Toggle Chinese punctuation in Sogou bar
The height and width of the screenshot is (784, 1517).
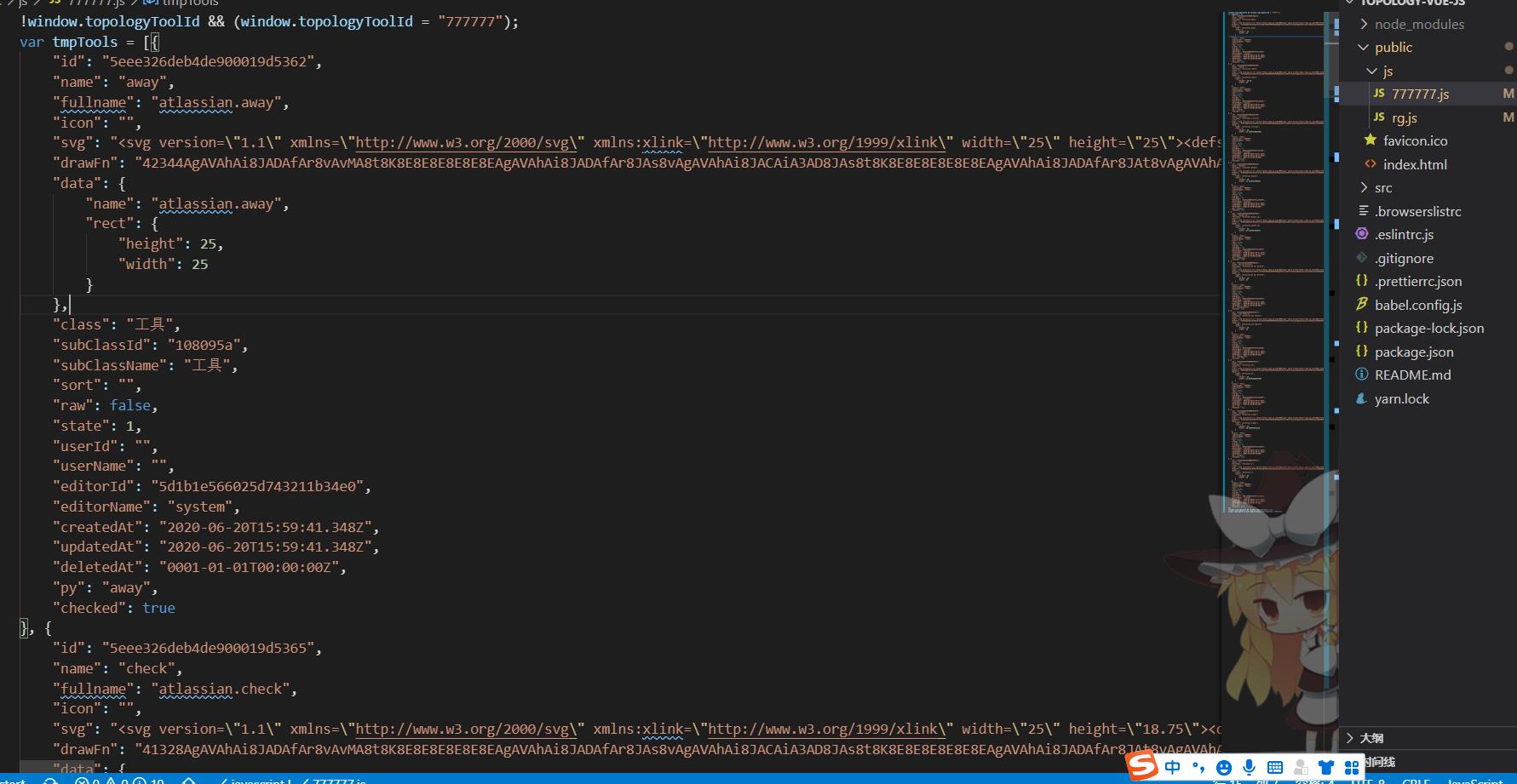(x=1198, y=768)
